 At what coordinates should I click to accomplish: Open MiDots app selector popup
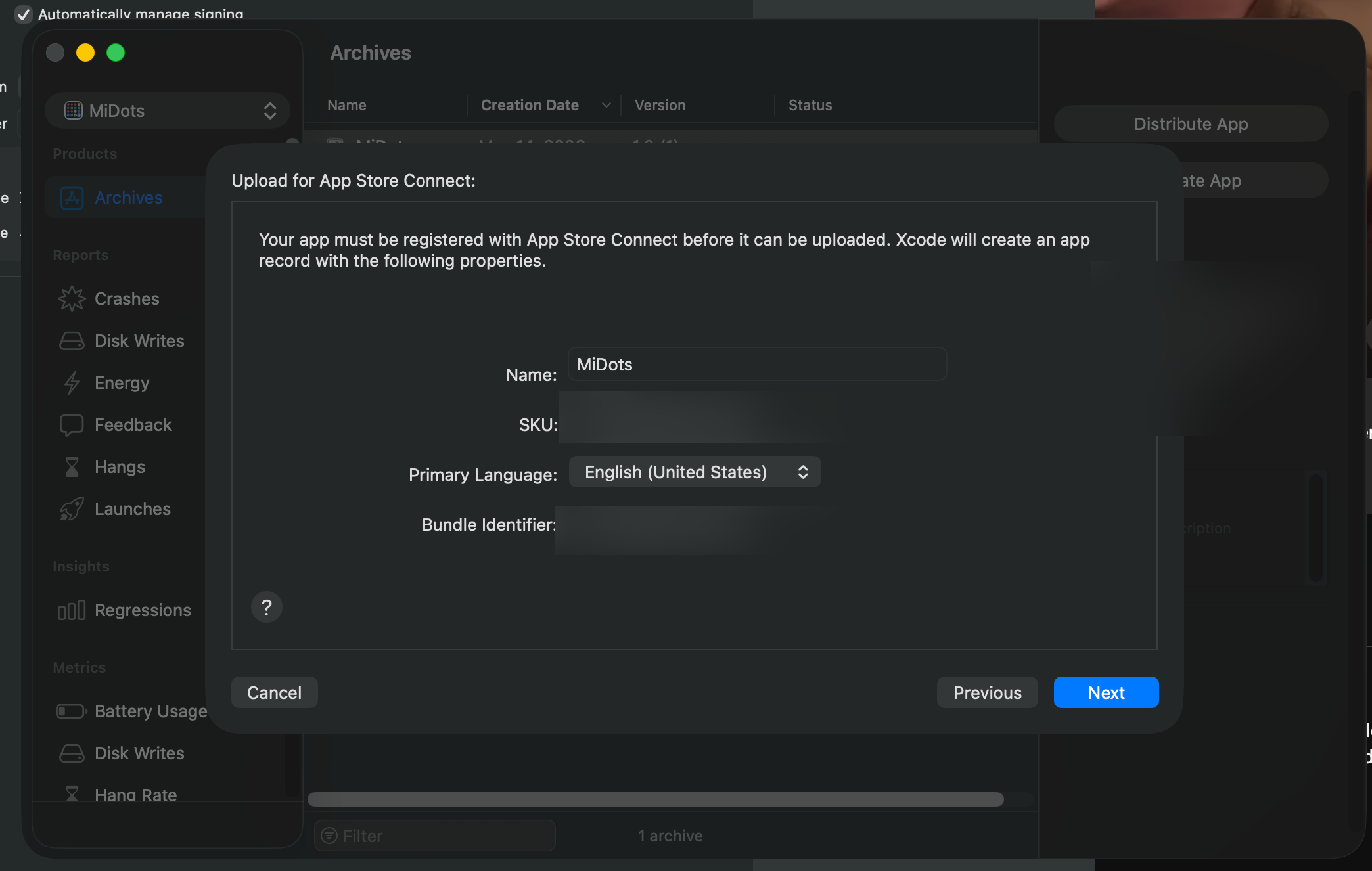[168, 110]
